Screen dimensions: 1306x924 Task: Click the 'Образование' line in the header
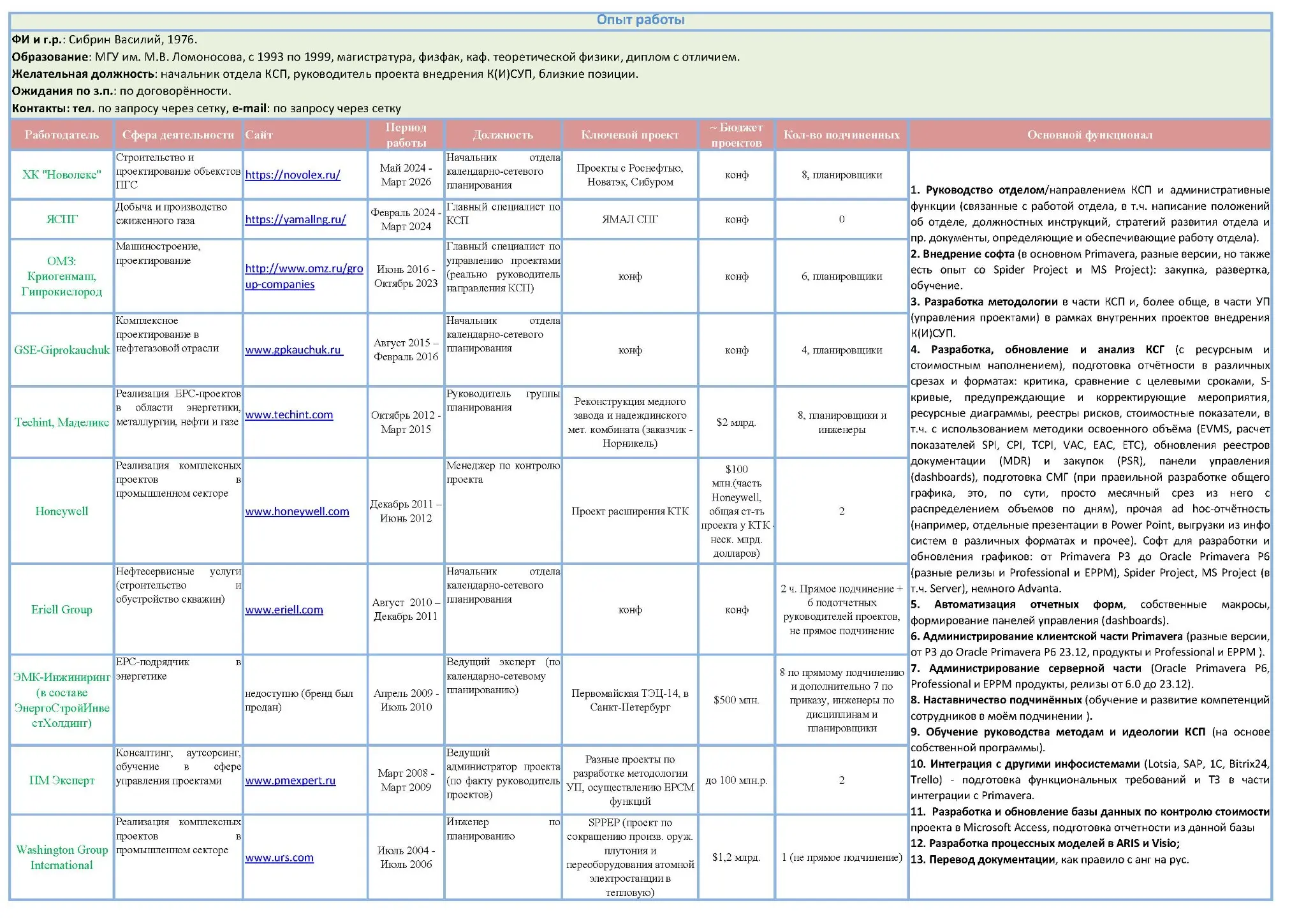376,57
